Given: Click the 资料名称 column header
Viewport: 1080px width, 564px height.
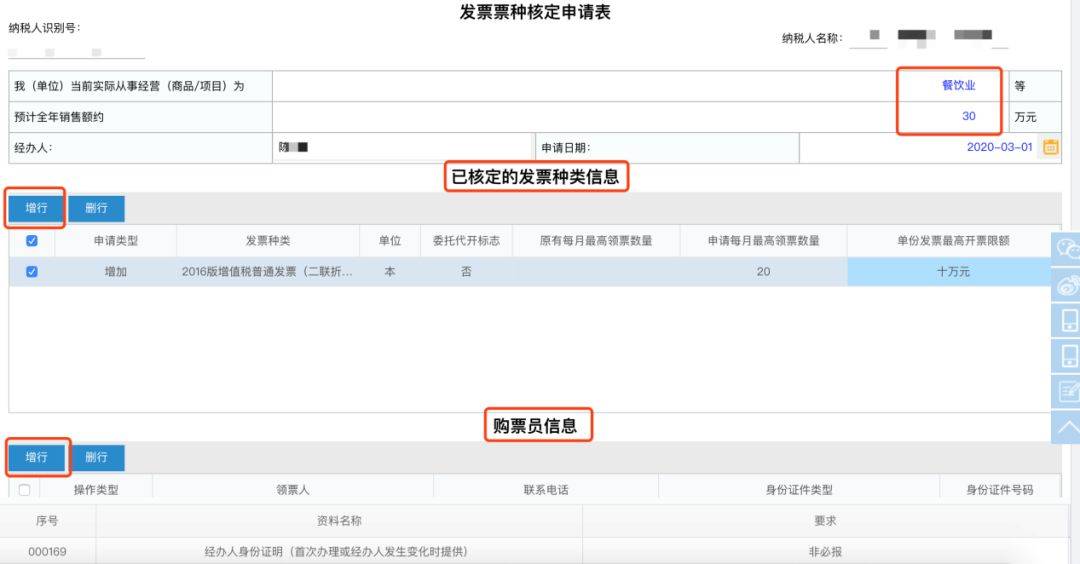Looking at the screenshot, I should click(338, 521).
